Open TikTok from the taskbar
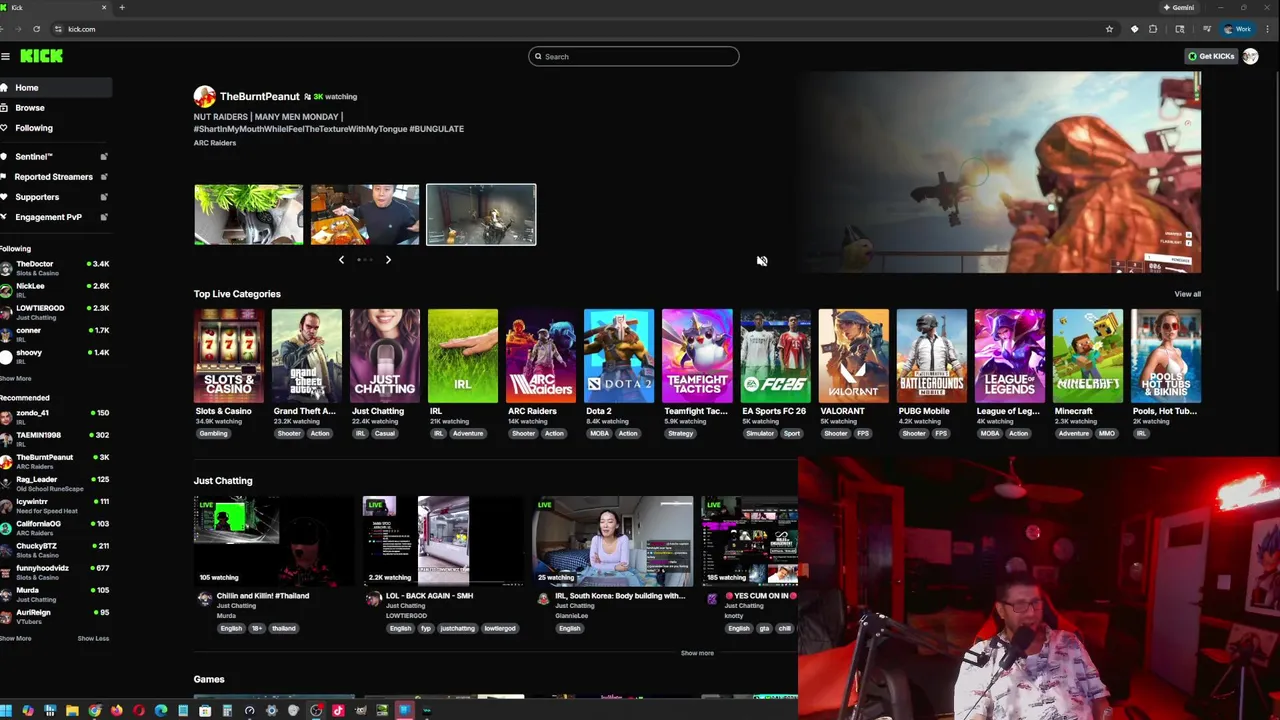The height and width of the screenshot is (720, 1280). click(x=338, y=711)
